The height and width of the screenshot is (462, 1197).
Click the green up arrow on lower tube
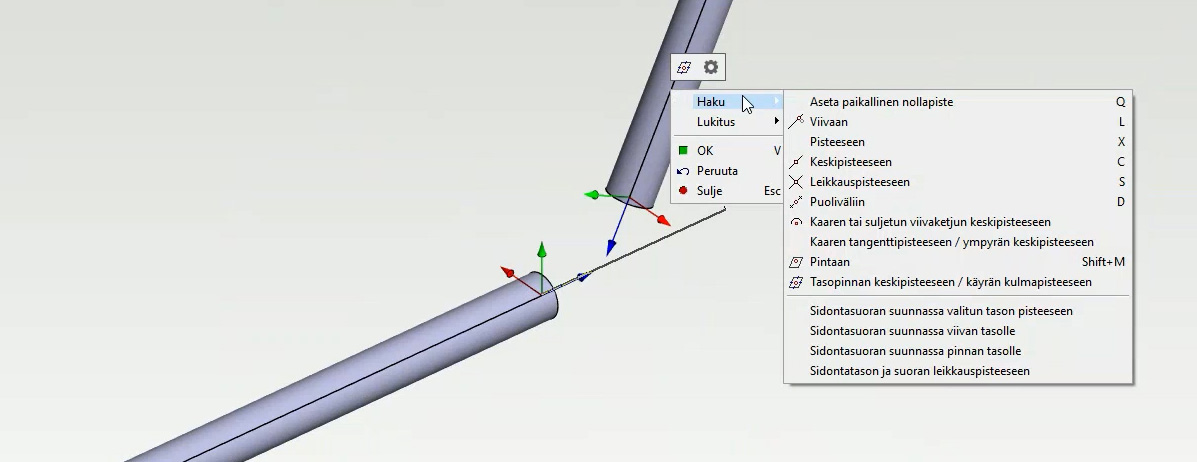coord(541,250)
